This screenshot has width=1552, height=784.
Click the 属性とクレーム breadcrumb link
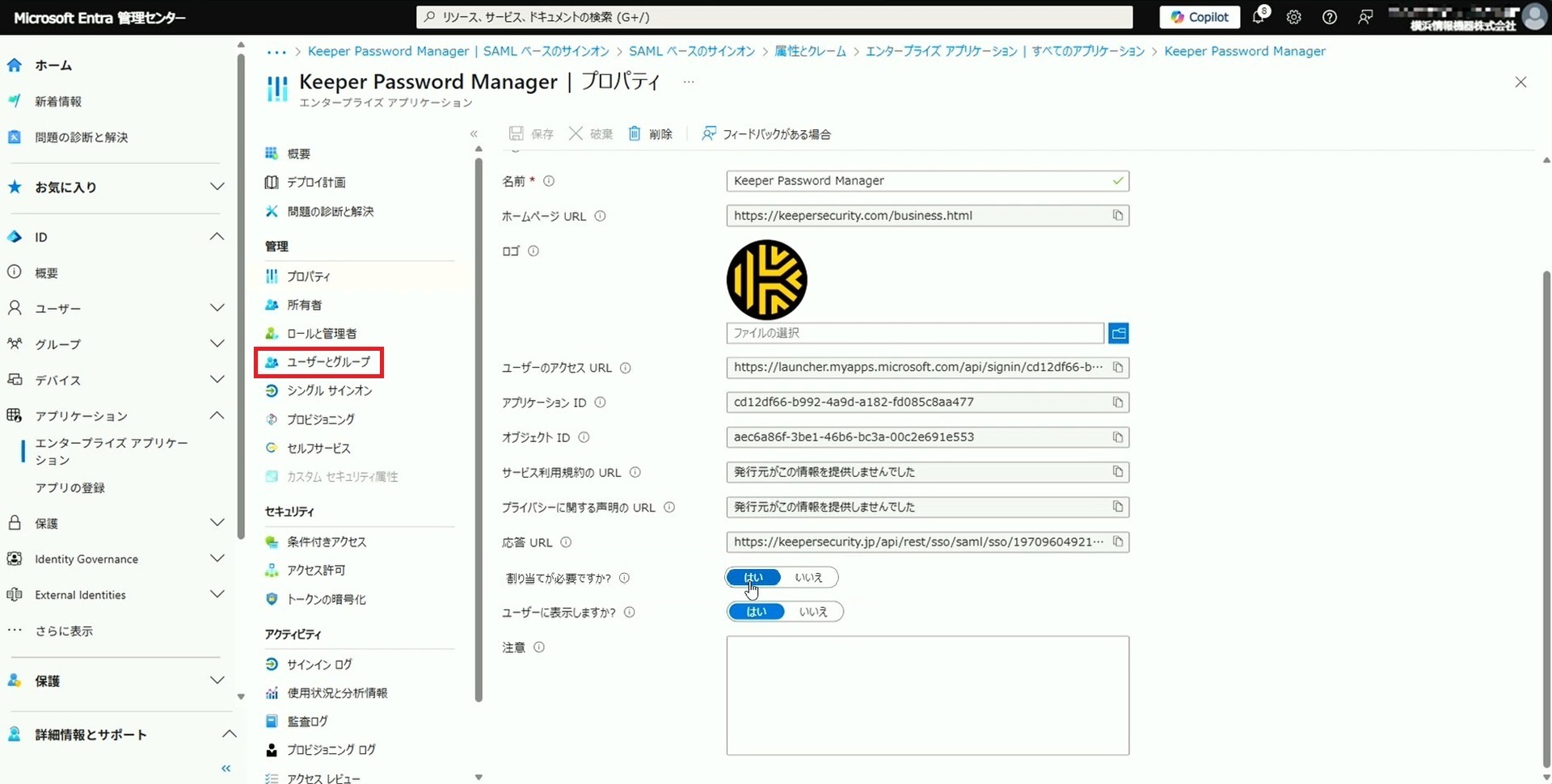pyautogui.click(x=810, y=51)
